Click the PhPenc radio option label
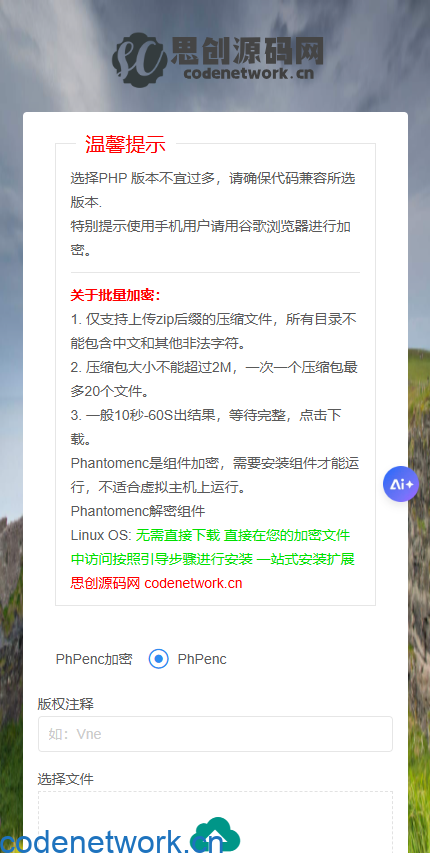The image size is (430, 853). click(x=202, y=659)
